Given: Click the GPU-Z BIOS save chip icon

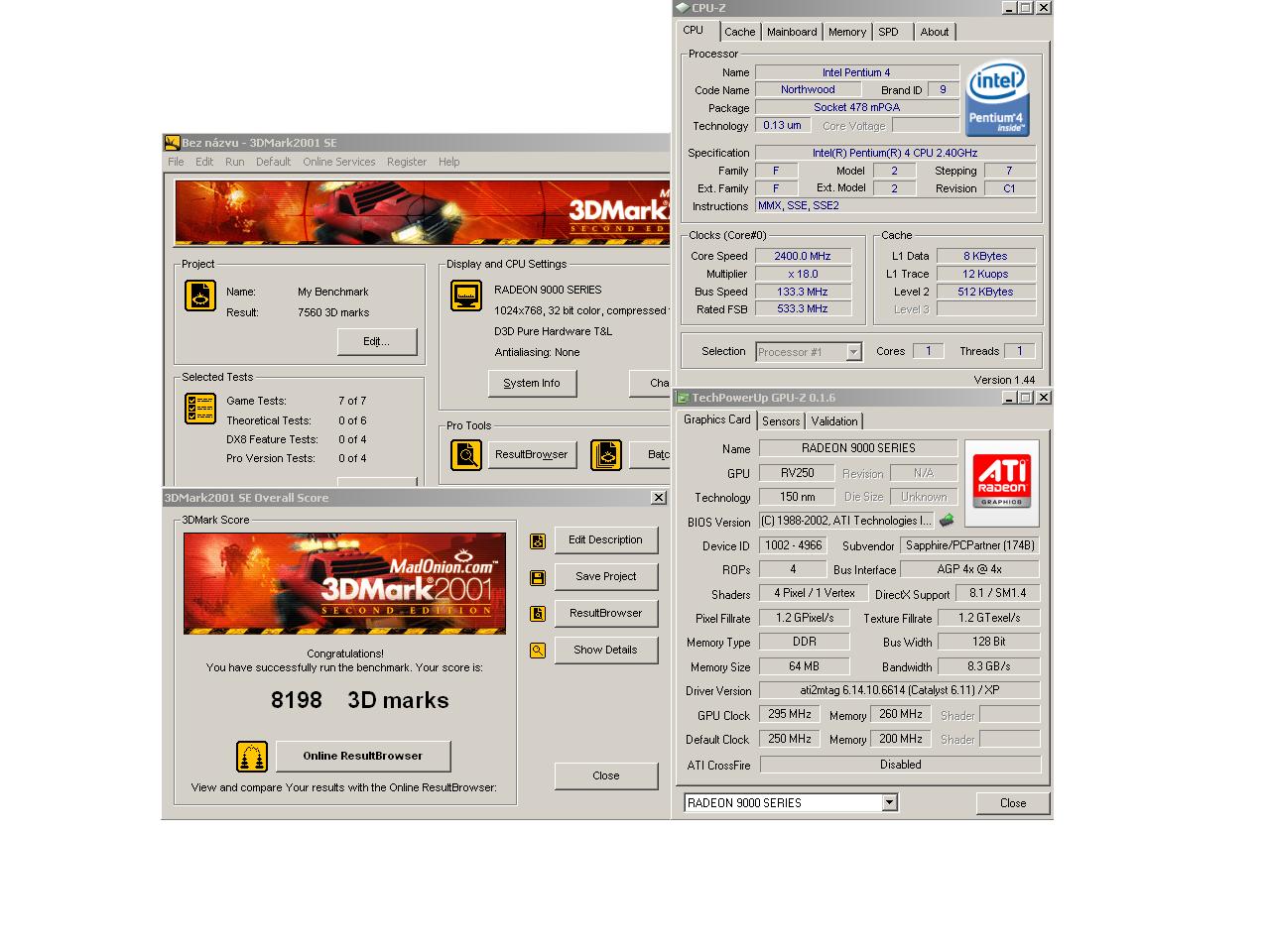Looking at the screenshot, I should coord(947,521).
